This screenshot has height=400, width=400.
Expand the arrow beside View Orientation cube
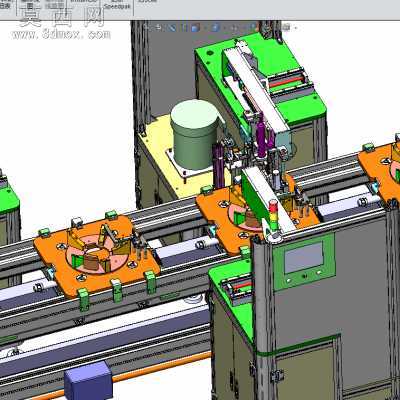point(206,27)
